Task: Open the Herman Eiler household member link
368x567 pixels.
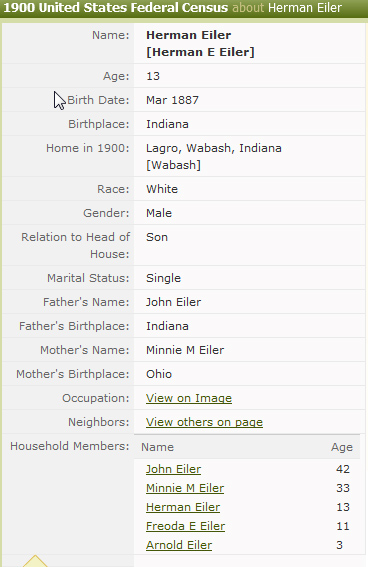Action: point(183,507)
